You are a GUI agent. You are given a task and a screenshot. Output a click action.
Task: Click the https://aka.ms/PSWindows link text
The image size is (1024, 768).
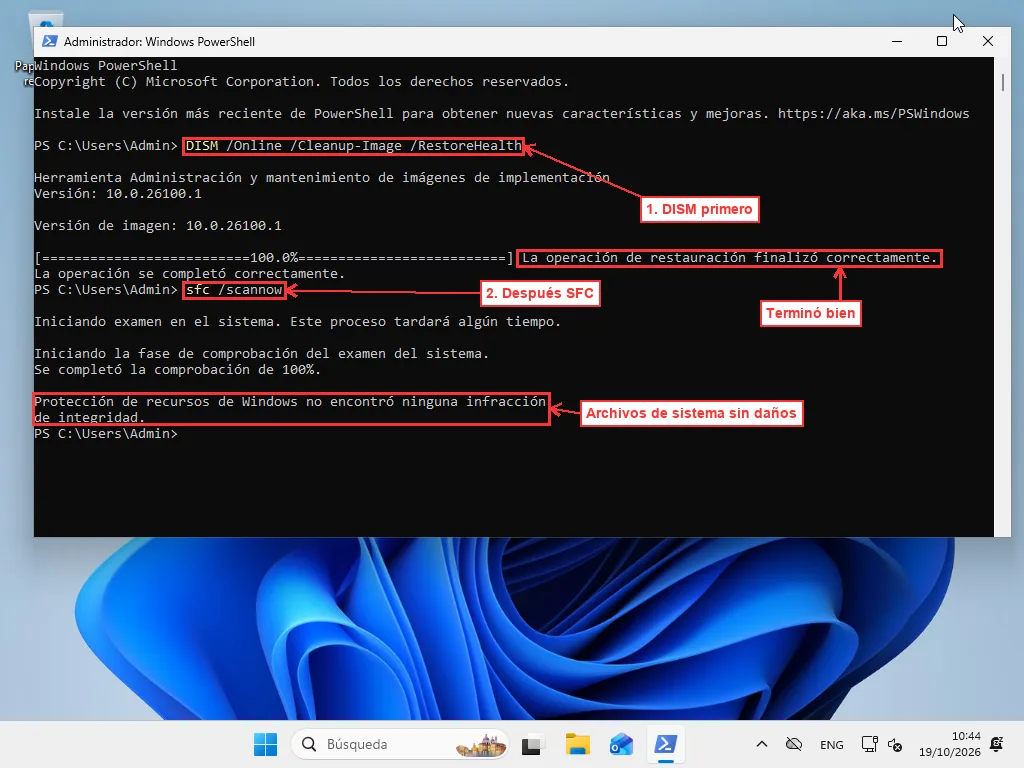click(x=873, y=114)
